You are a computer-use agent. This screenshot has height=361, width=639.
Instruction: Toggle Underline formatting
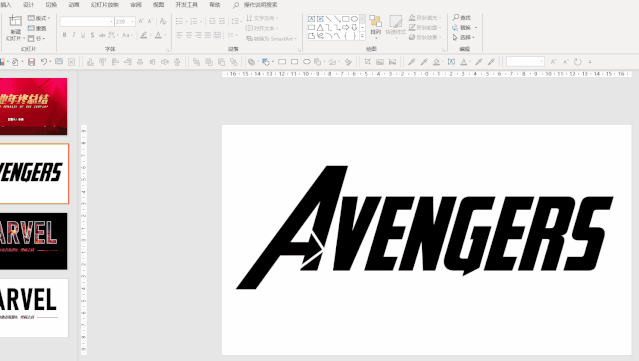pos(83,35)
